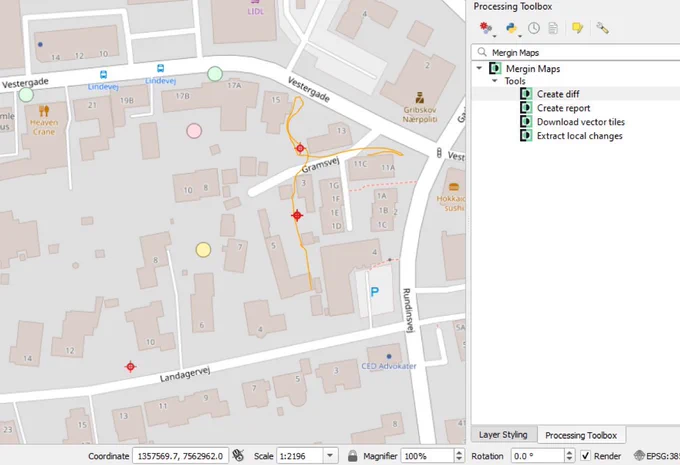Click the Scale value field
The width and height of the screenshot is (680, 465).
[x=300, y=456]
